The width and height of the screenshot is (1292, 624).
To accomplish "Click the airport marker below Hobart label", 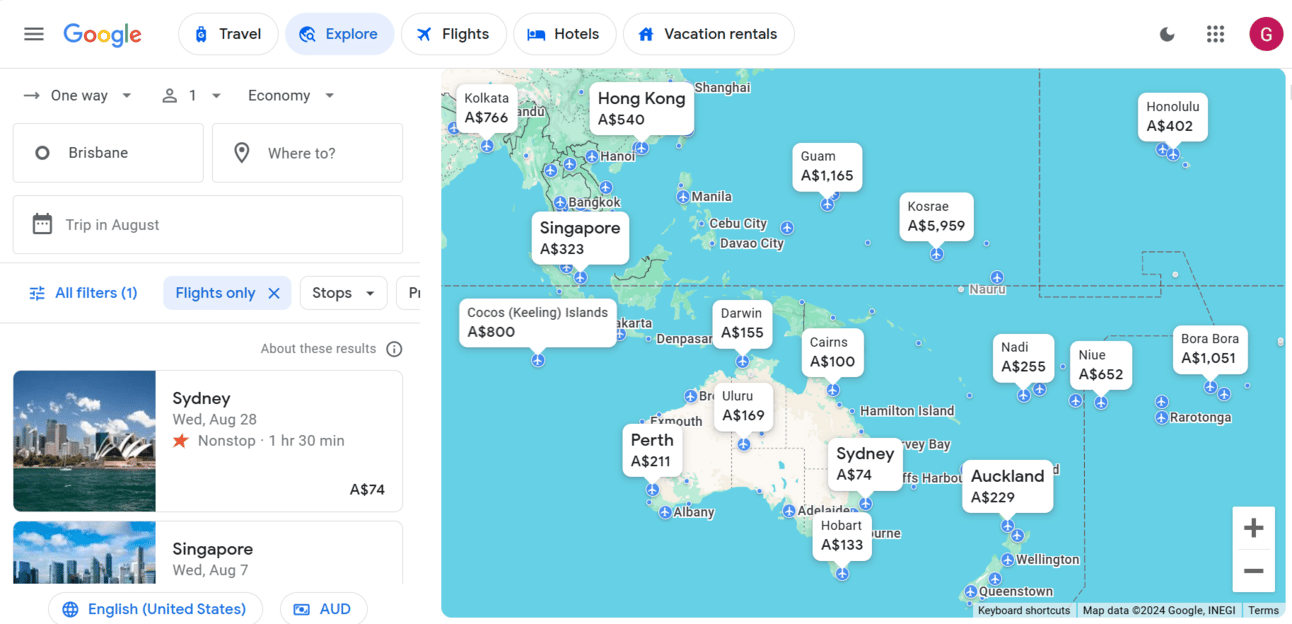I will point(842,574).
